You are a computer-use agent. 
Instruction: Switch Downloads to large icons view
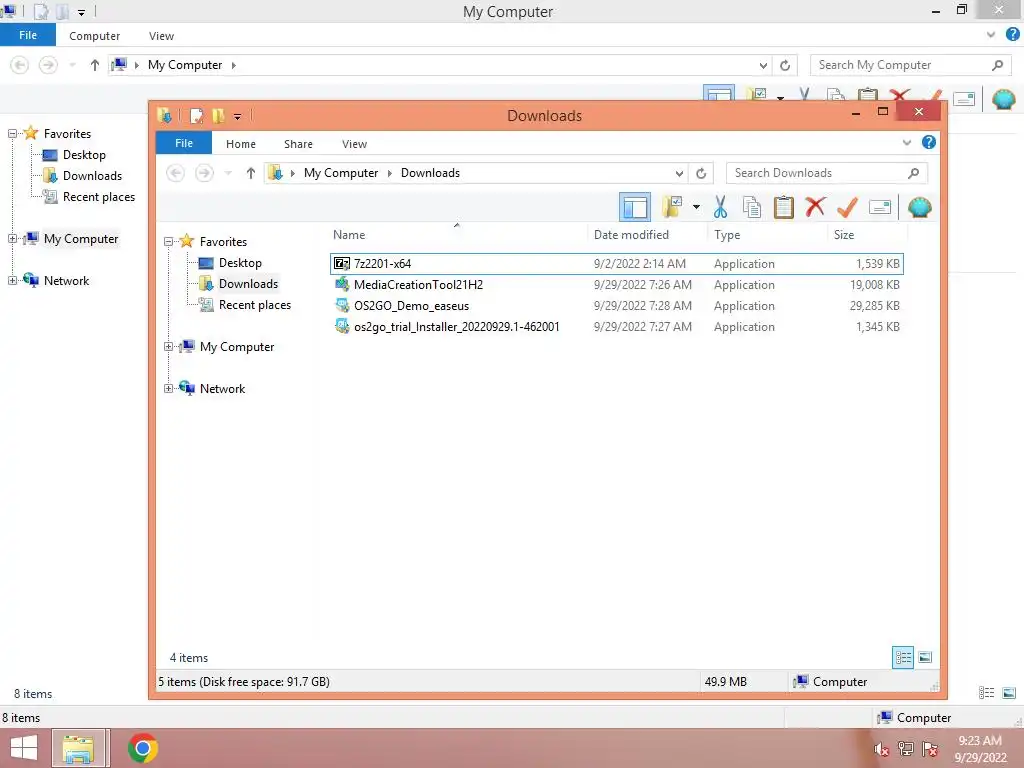pos(925,657)
